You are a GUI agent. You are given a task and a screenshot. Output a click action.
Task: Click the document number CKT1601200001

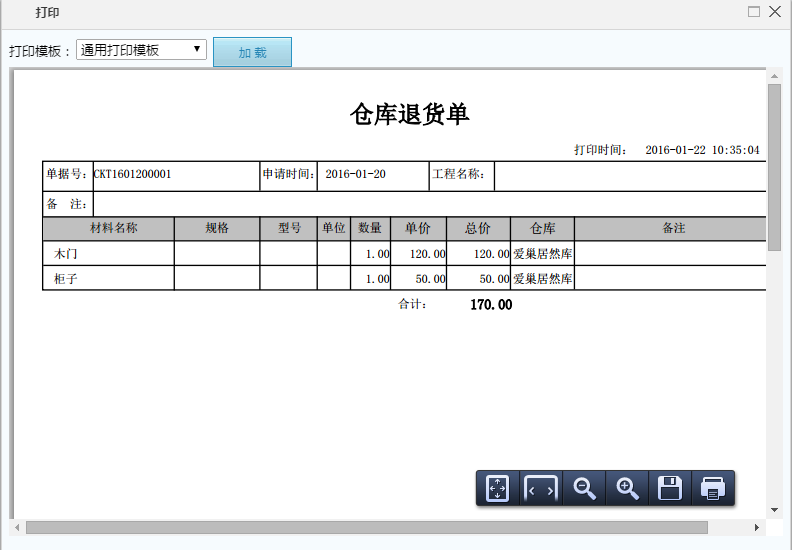pos(133,174)
